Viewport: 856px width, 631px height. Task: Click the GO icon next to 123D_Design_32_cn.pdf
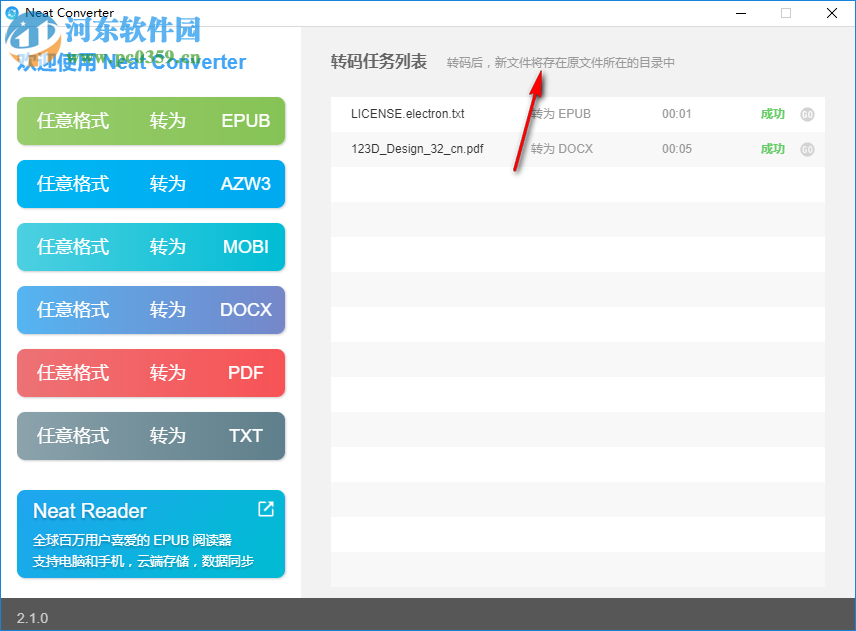coord(806,149)
